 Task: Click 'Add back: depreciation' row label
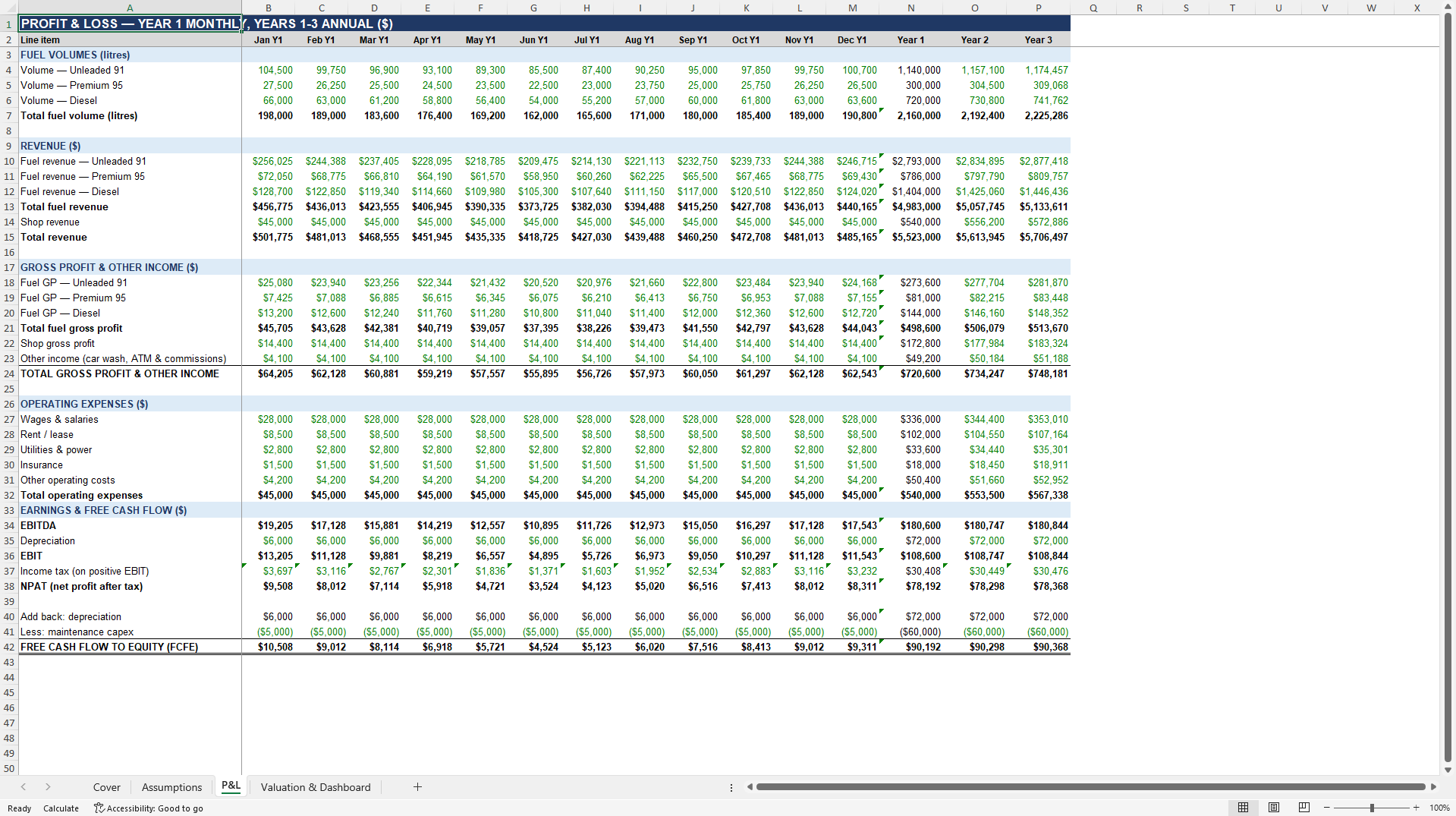(71, 616)
